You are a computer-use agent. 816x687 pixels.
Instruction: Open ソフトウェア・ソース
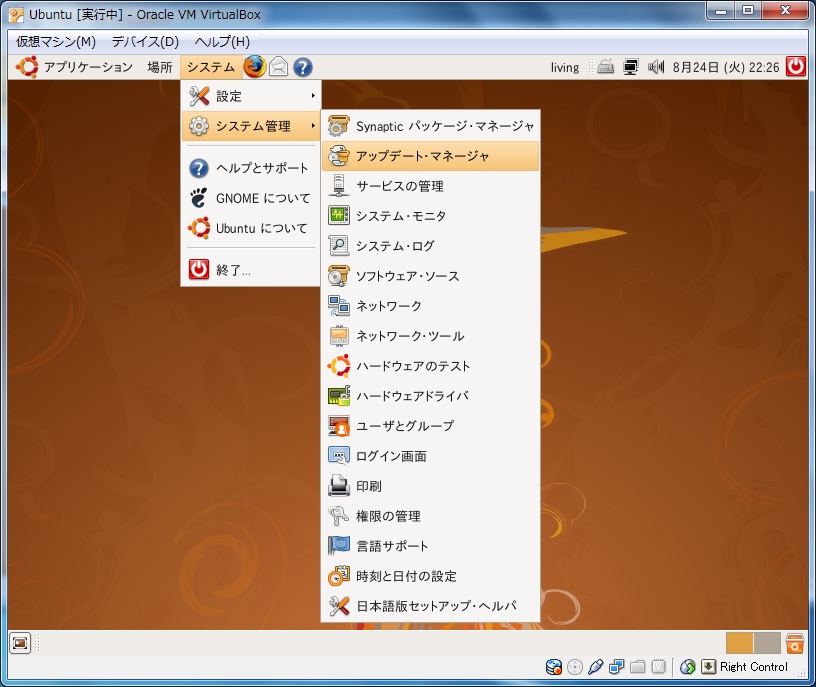430,276
